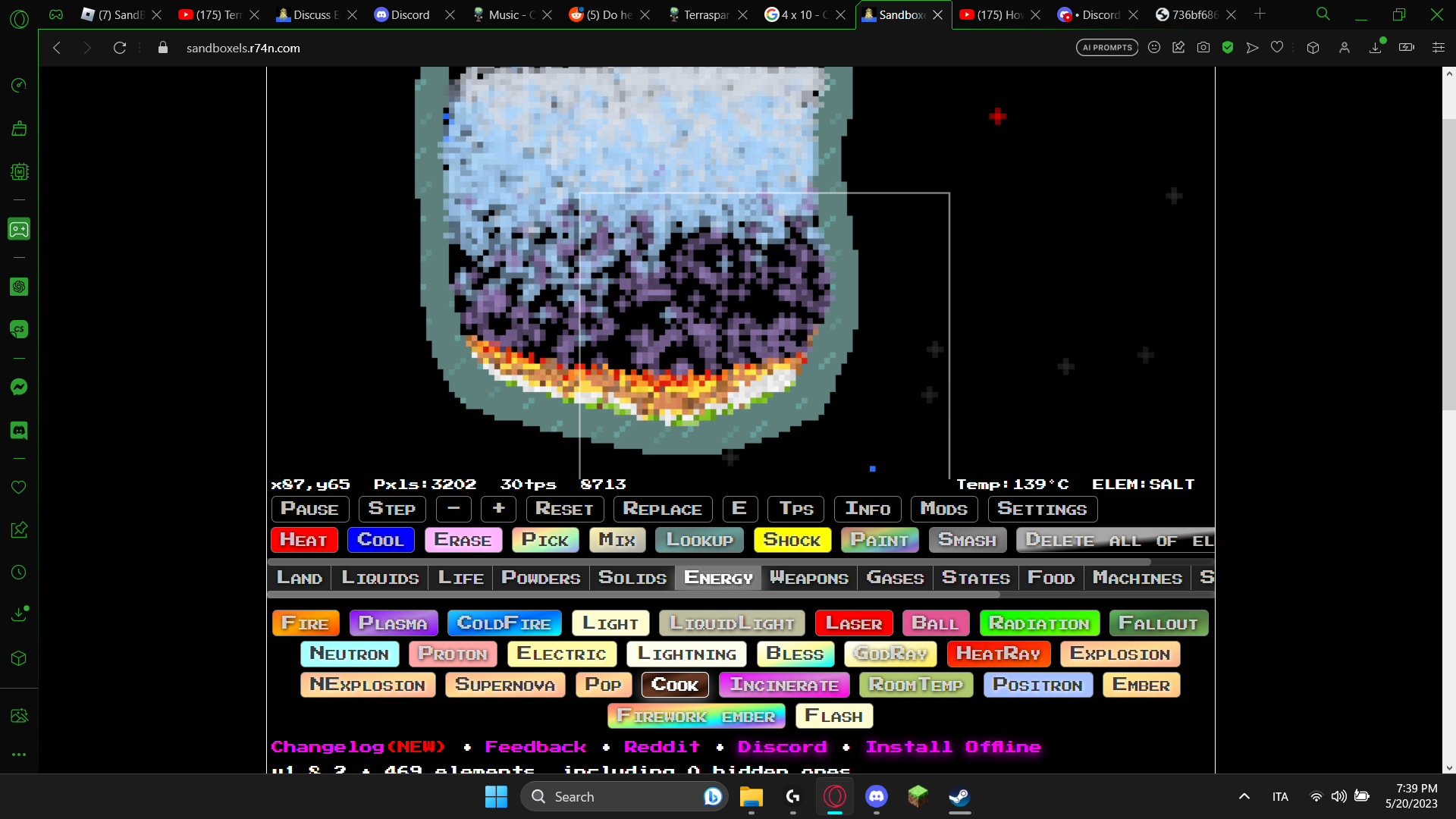Expand the system tray hidden icons chevron

1244,796
